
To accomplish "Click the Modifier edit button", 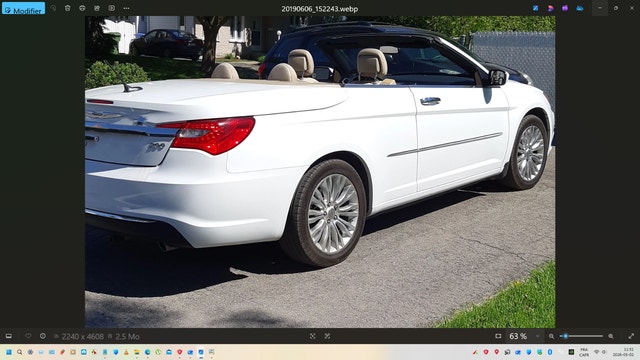I will pyautogui.click(x=23, y=9).
